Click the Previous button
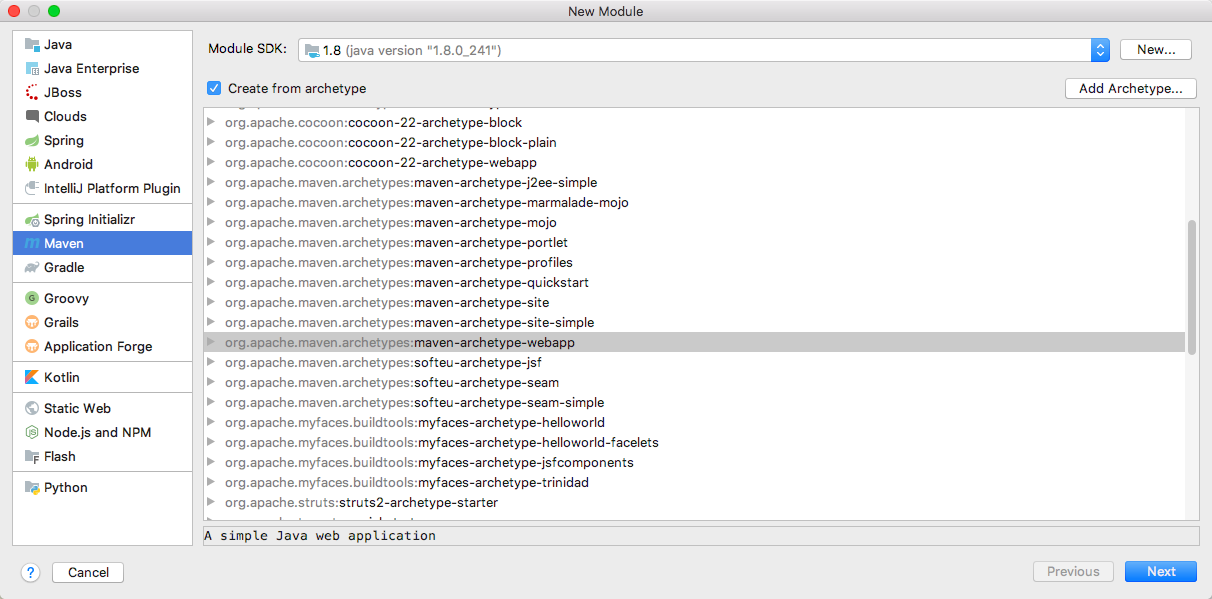This screenshot has width=1212, height=599. pos(1073,572)
